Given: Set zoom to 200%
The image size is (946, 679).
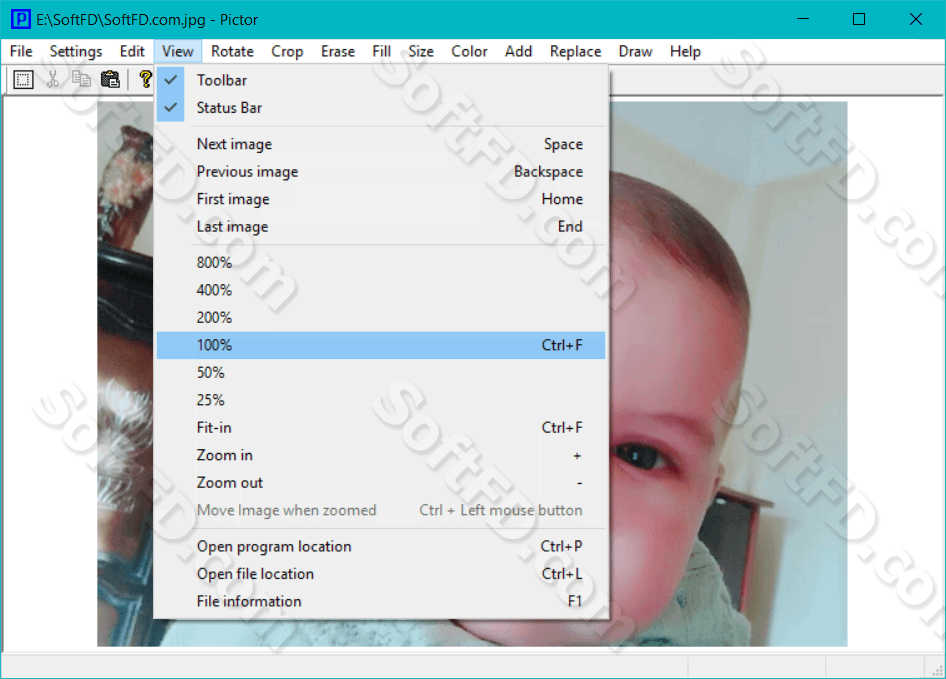Looking at the screenshot, I should pos(381,317).
